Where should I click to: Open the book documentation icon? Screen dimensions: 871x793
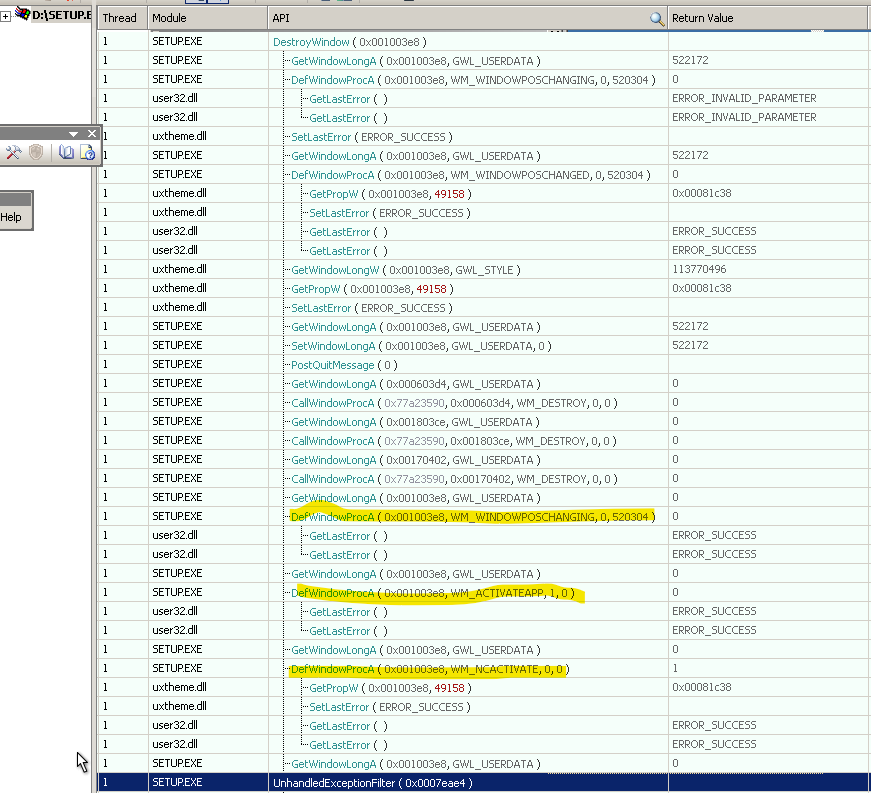[x=66, y=152]
